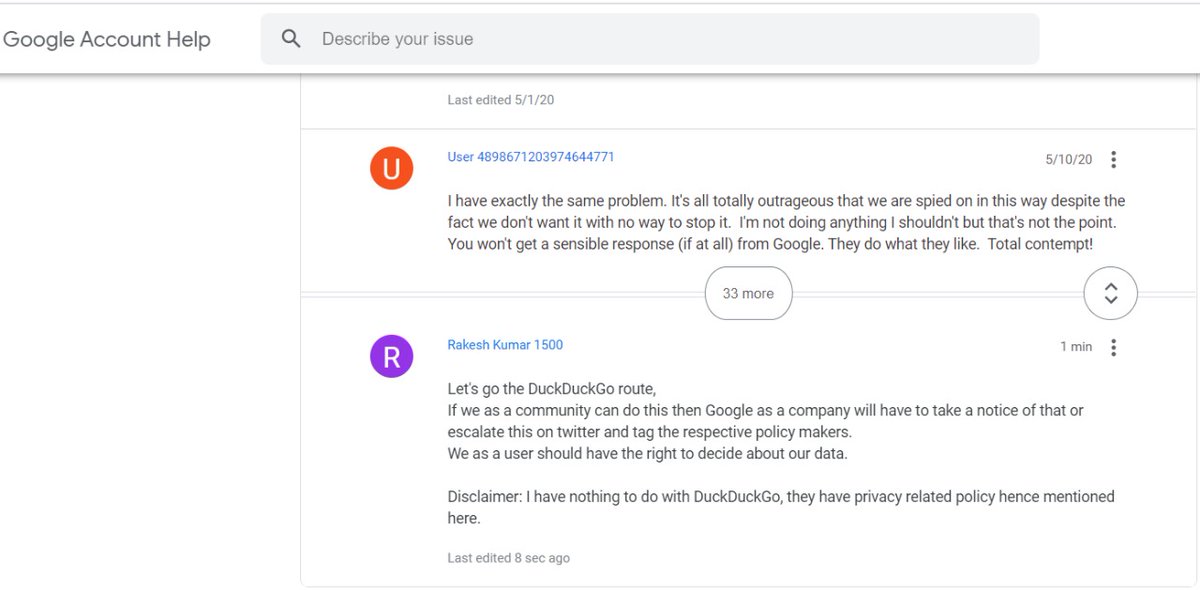Image resolution: width=1200 pixels, height=590 pixels.
Task: Open profile of User 4898671203974644771
Action: click(x=531, y=157)
